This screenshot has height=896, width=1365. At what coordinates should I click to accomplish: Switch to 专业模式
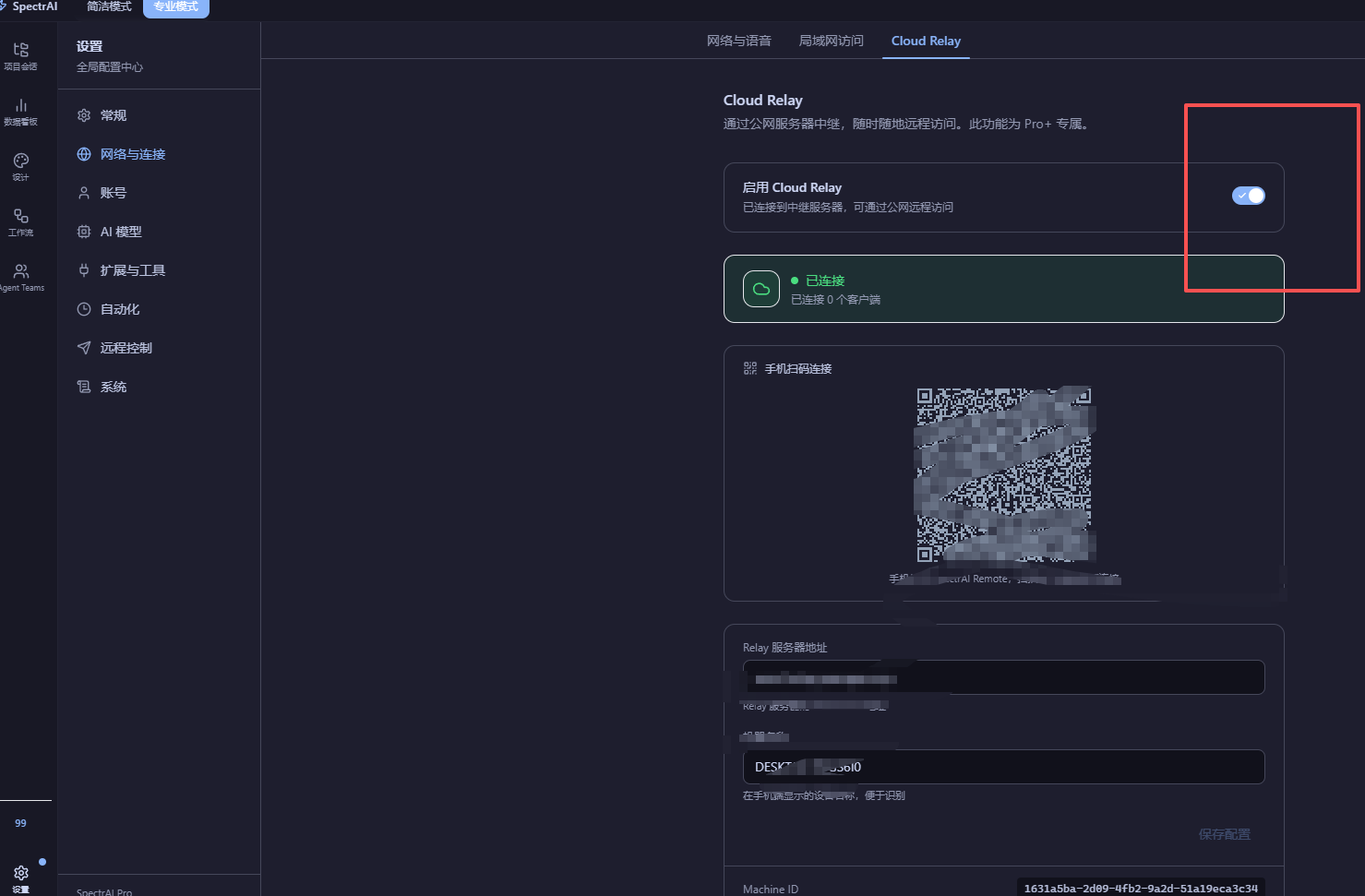click(176, 7)
